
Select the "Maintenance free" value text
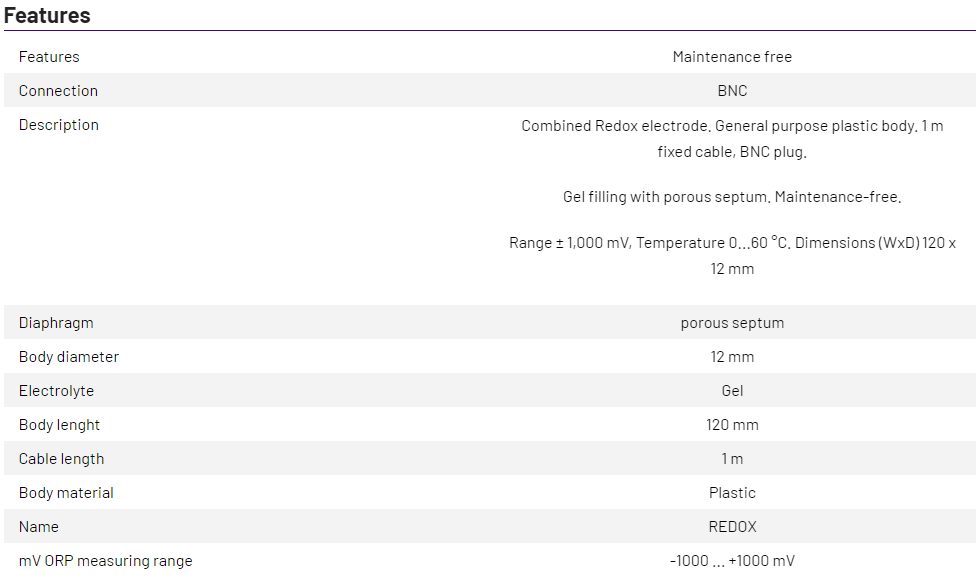pyautogui.click(x=732, y=57)
